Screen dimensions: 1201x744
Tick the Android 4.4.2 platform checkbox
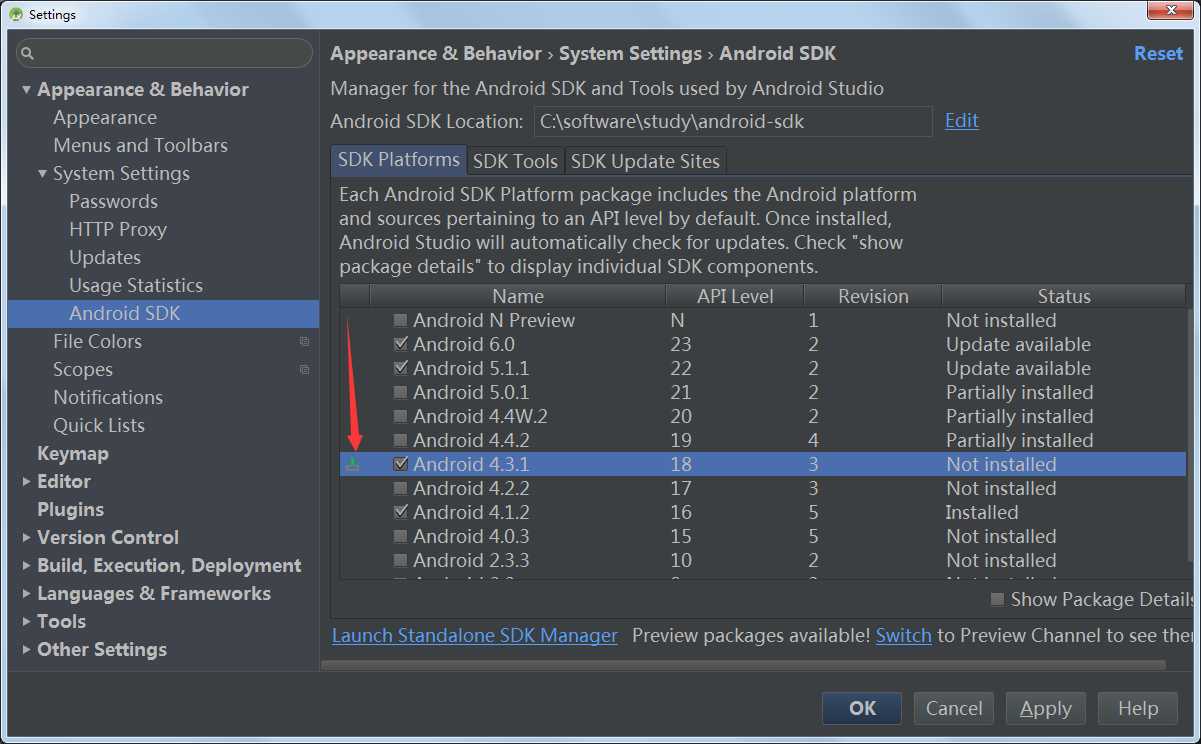coord(400,441)
